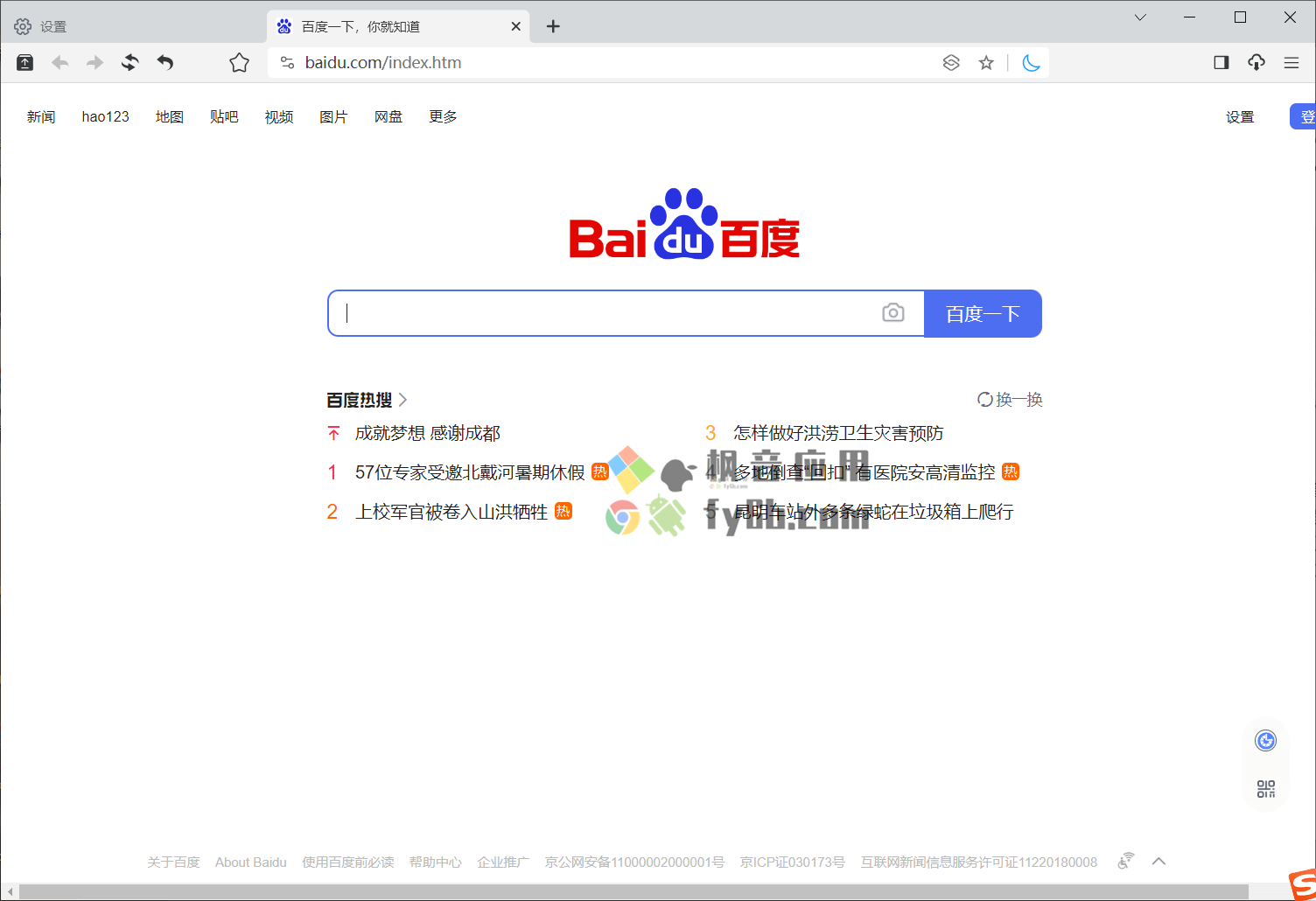The width and height of the screenshot is (1316, 901).
Task: Open the 网盘 nav link
Action: (x=388, y=116)
